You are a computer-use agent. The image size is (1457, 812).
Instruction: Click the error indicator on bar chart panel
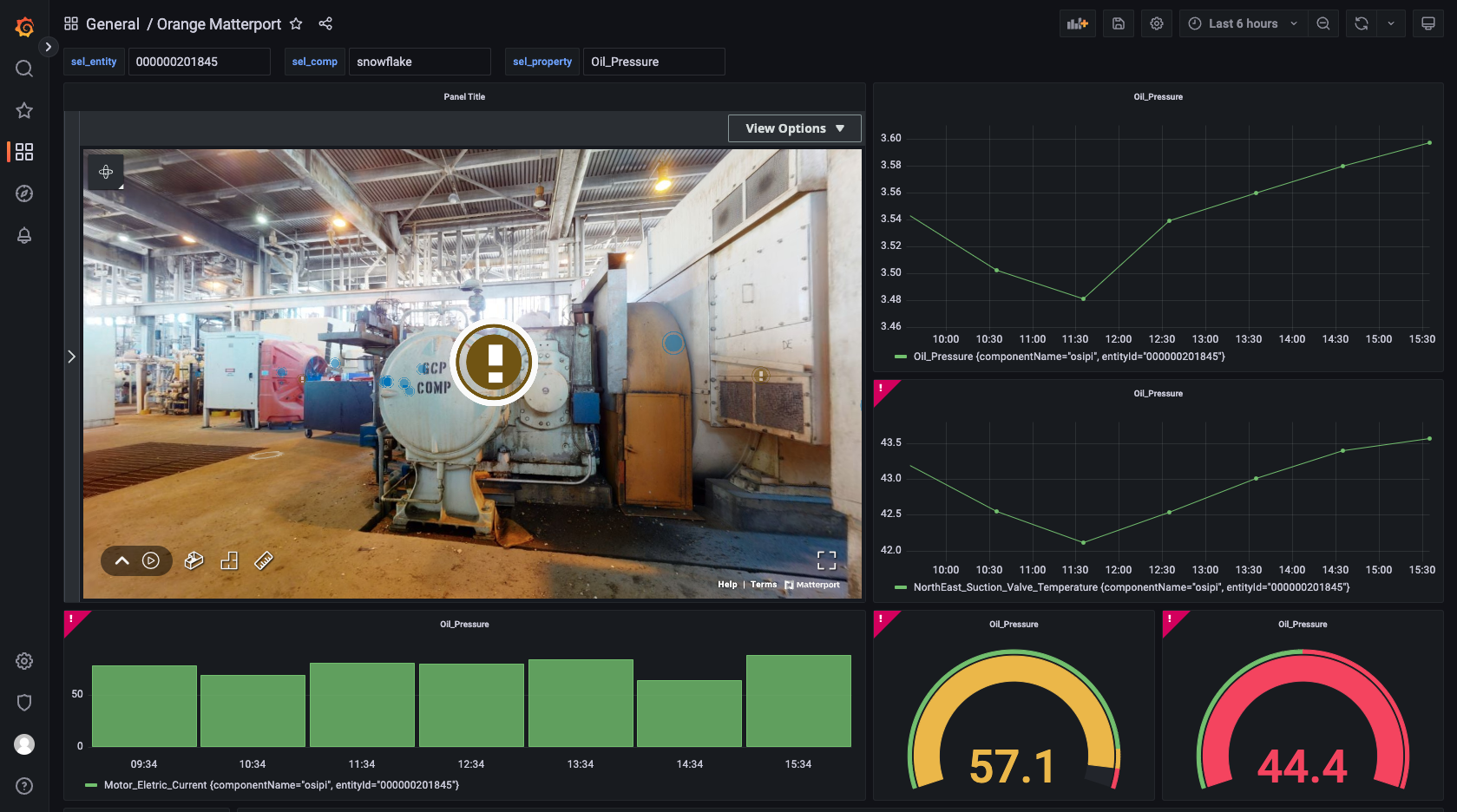[x=71, y=619]
